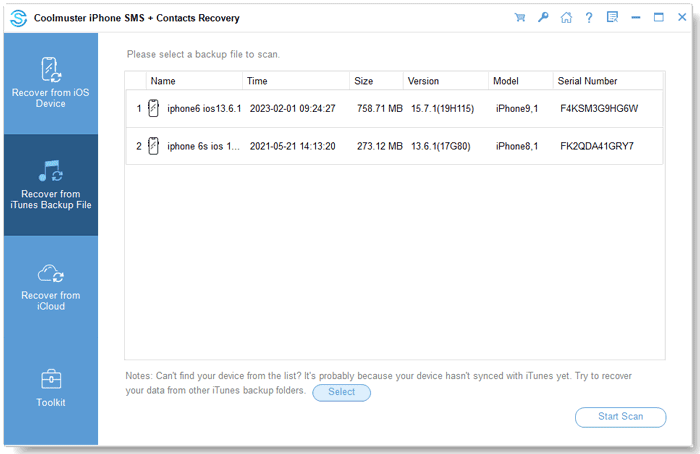Click row number 1 cell

[139, 108]
